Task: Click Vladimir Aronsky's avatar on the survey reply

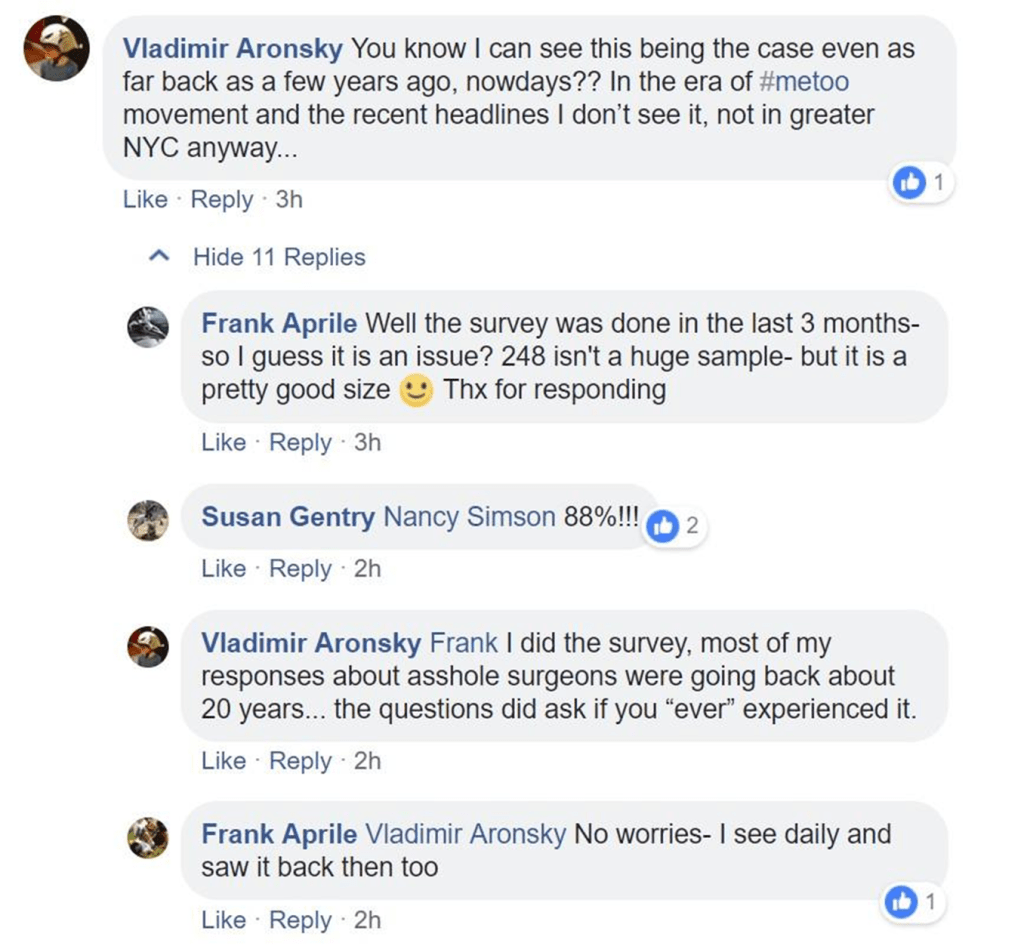Action: click(148, 647)
